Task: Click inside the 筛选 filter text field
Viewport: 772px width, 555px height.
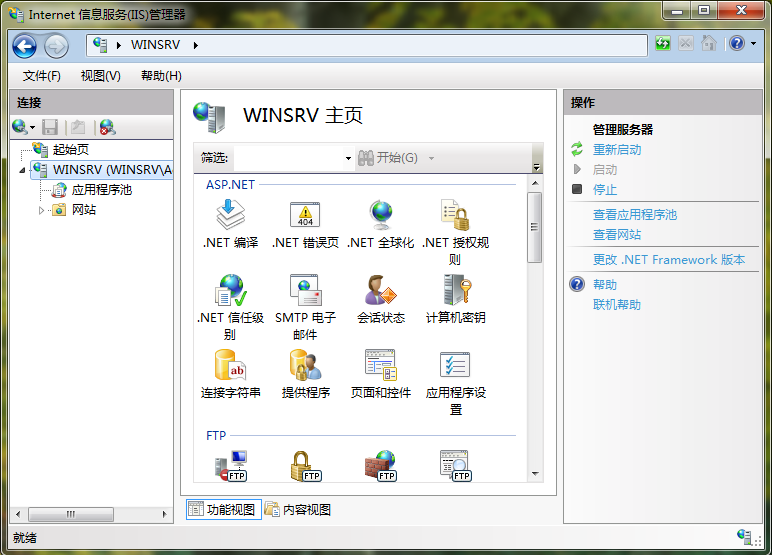Action: pos(288,159)
